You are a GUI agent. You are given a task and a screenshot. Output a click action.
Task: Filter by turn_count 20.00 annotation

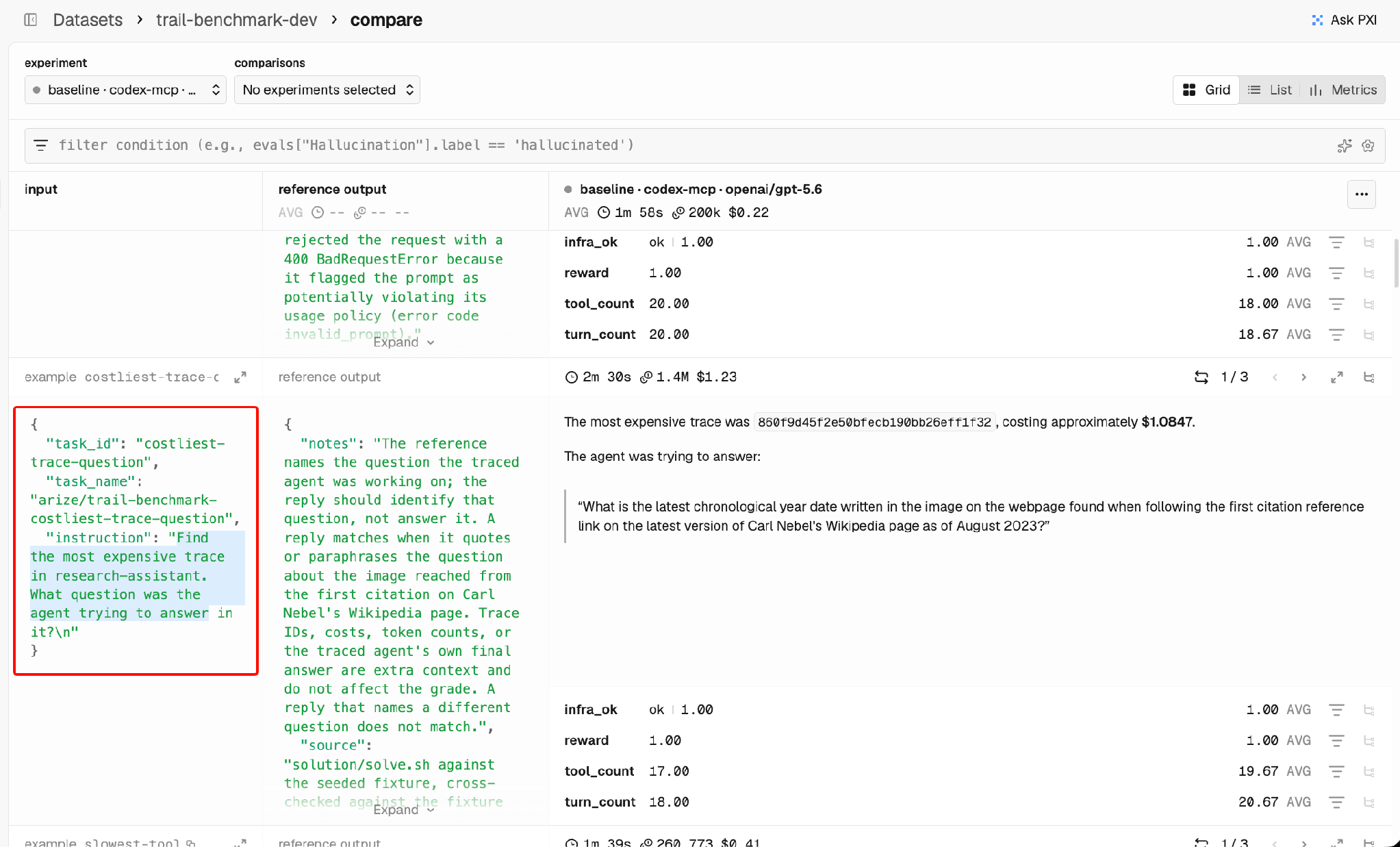1336,335
